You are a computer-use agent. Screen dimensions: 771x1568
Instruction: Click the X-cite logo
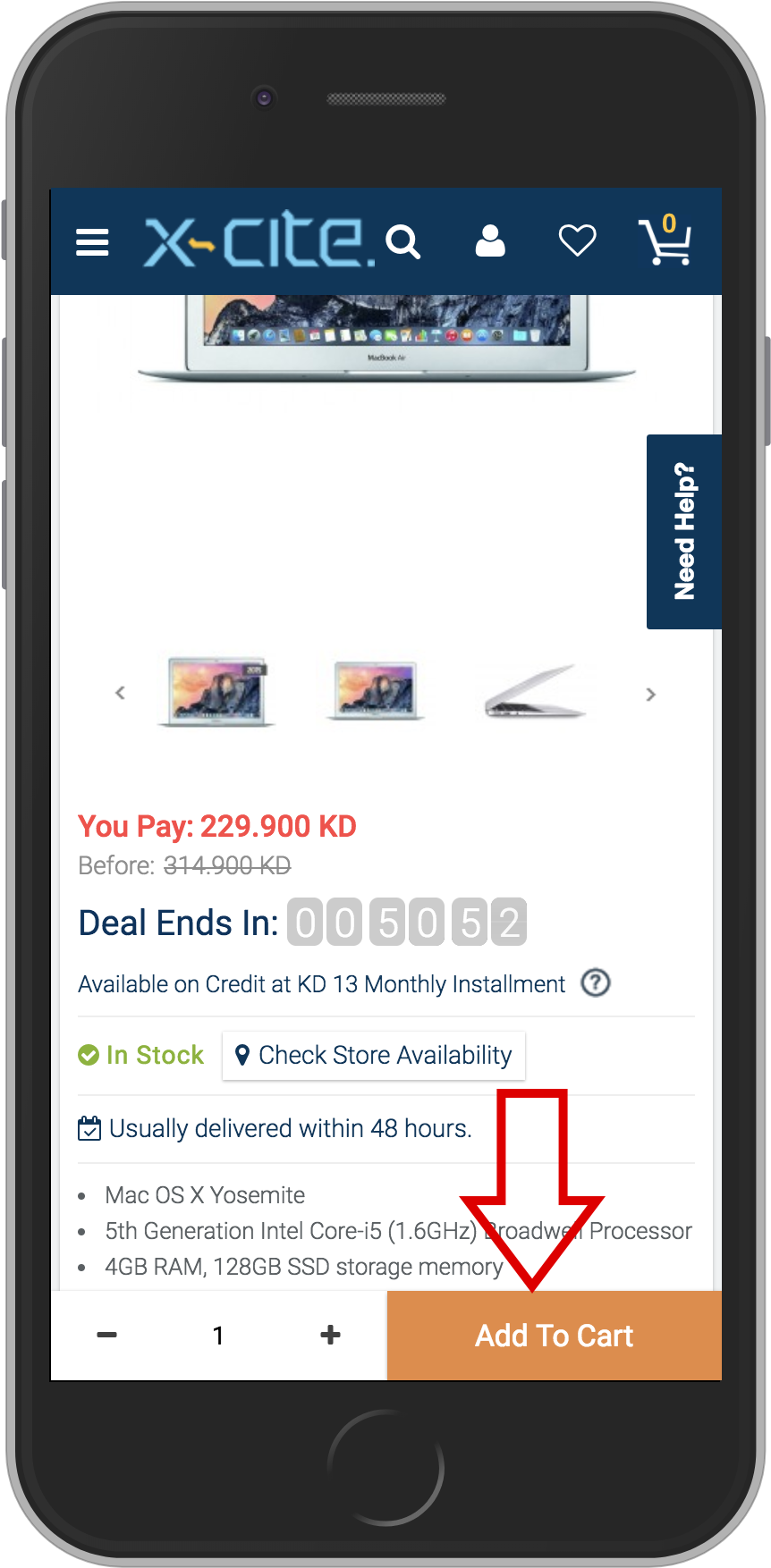[x=259, y=241]
